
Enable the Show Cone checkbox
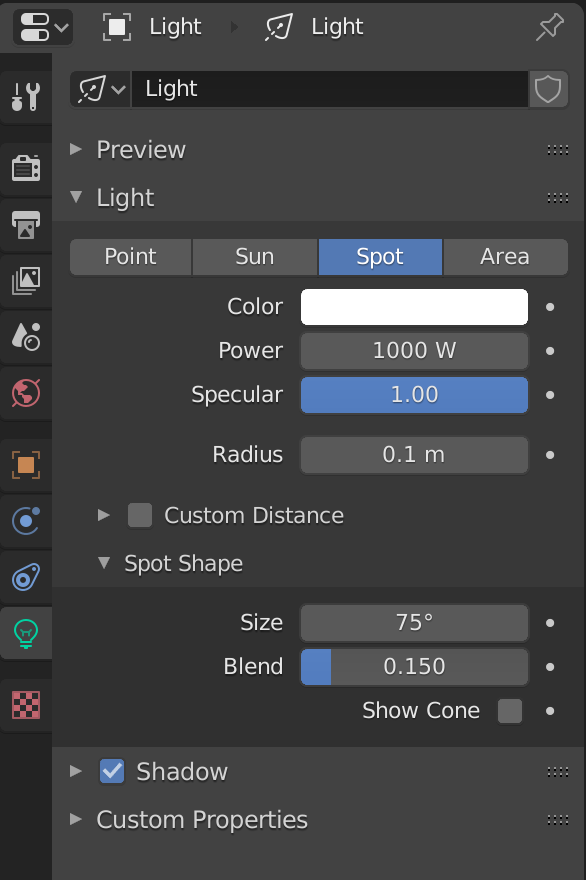tap(510, 711)
